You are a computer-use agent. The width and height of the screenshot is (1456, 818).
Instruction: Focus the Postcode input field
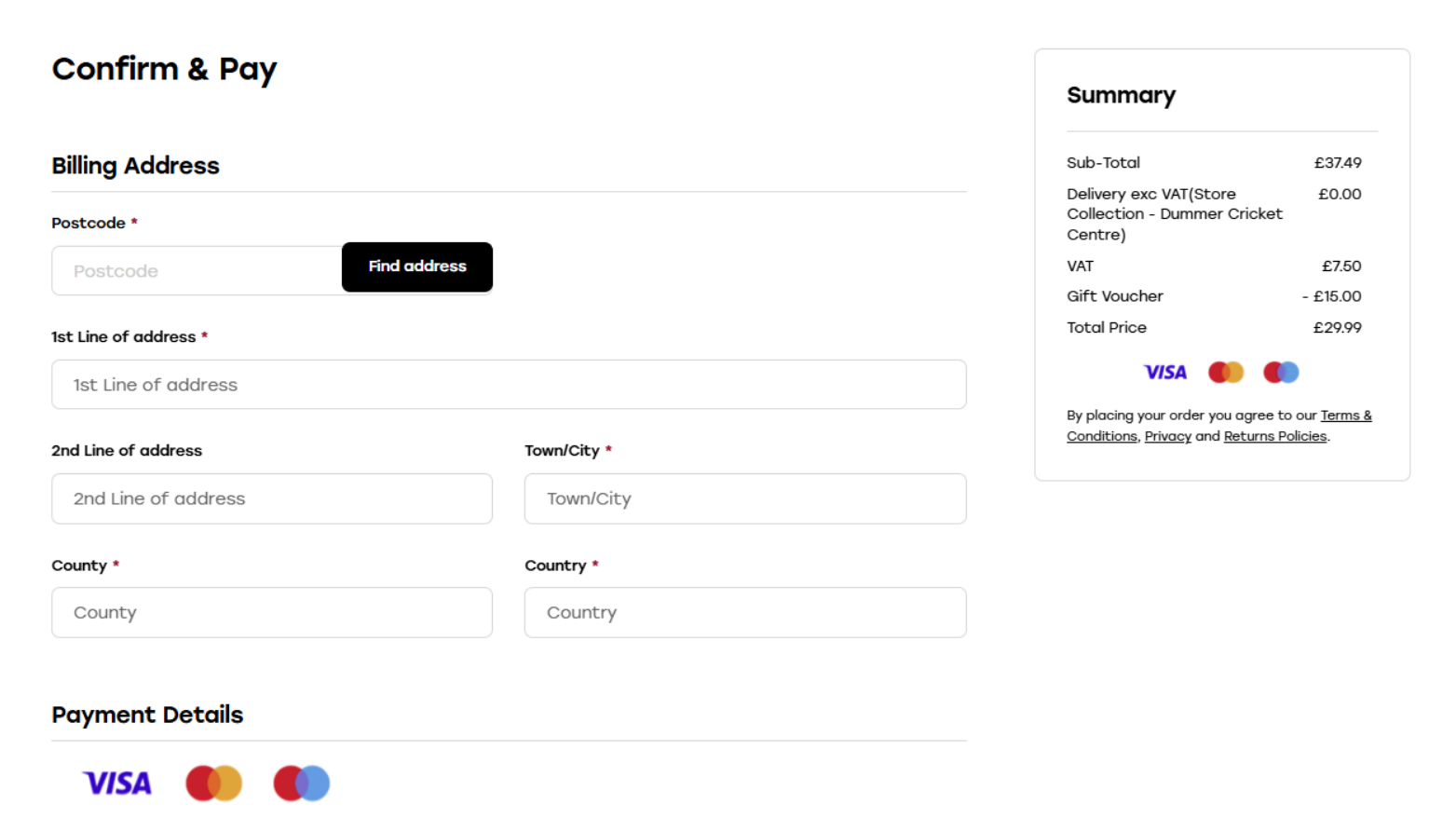(197, 271)
